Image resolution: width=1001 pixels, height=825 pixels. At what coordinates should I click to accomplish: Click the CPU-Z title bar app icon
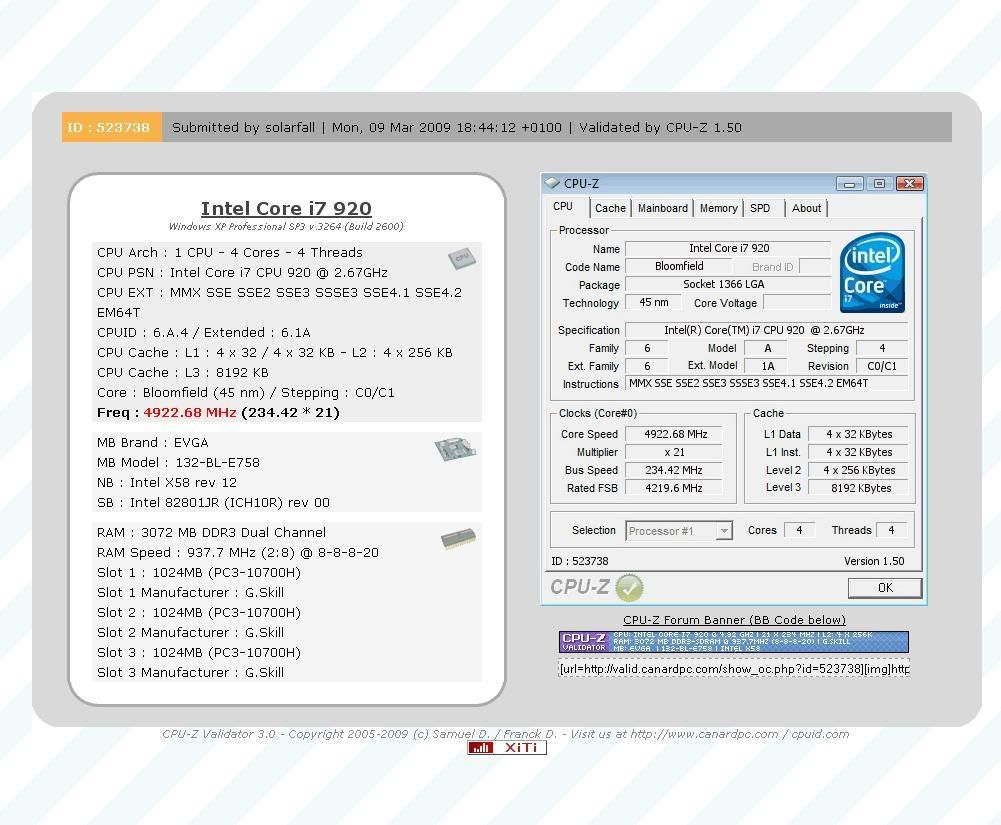coord(552,184)
